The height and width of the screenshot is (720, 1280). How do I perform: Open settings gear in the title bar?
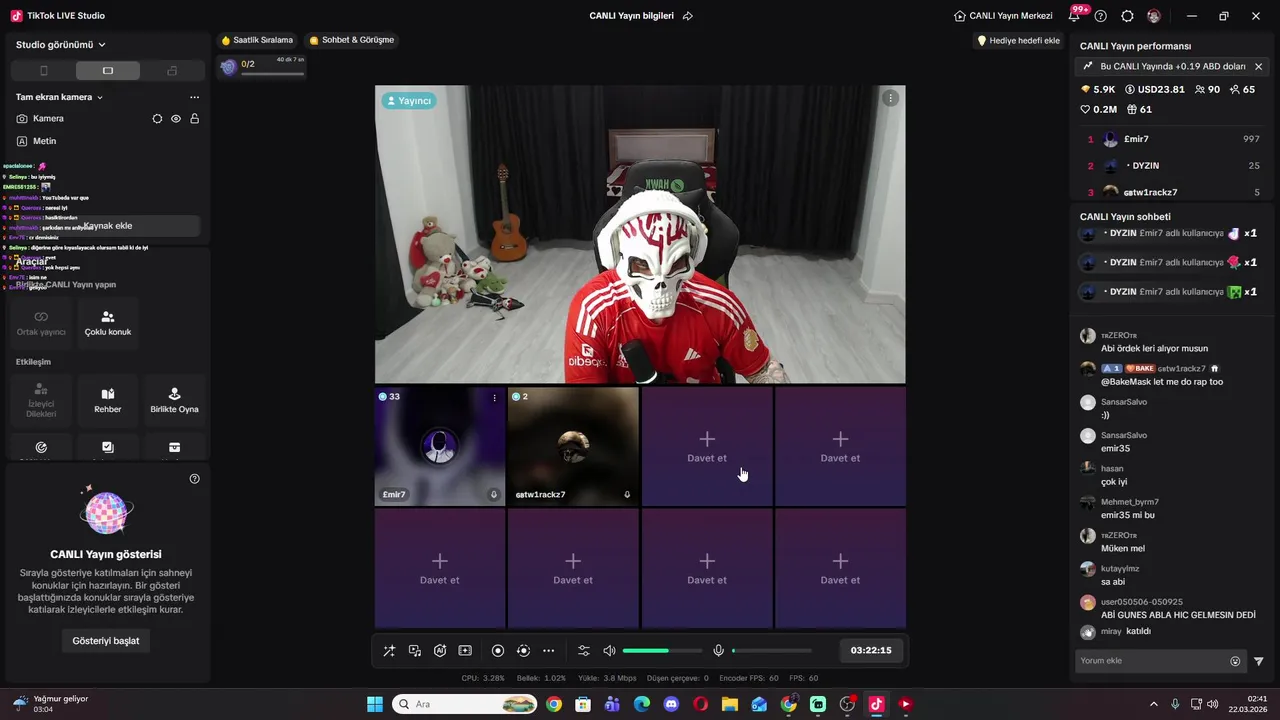(x=1127, y=16)
